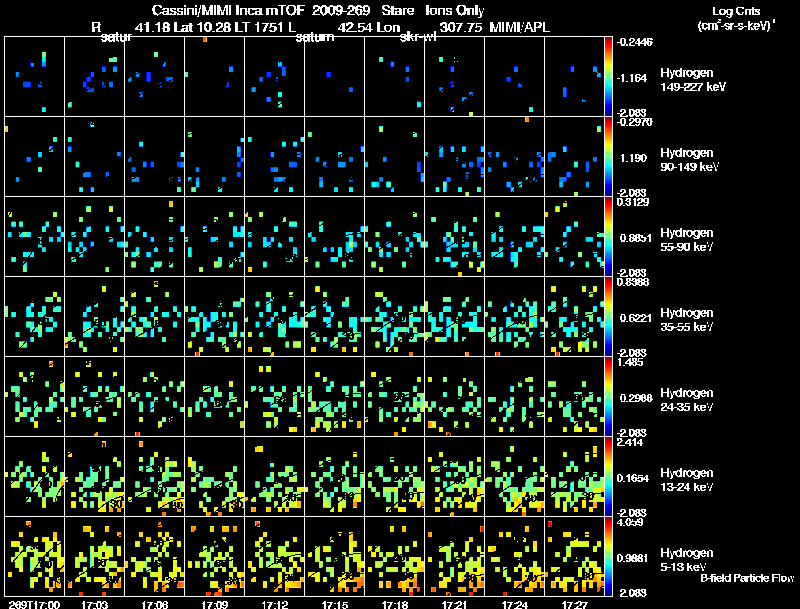Click the Hydrogen 13-24 keV row label

point(688,480)
